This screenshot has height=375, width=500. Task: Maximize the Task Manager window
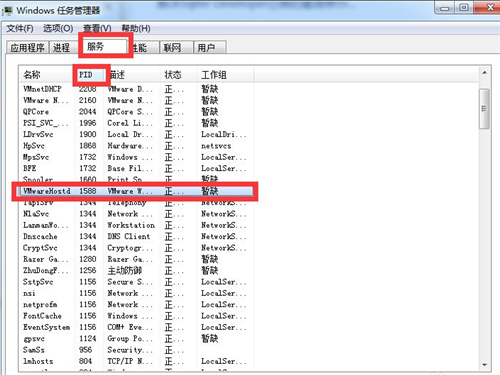pyautogui.click(x=464, y=7)
